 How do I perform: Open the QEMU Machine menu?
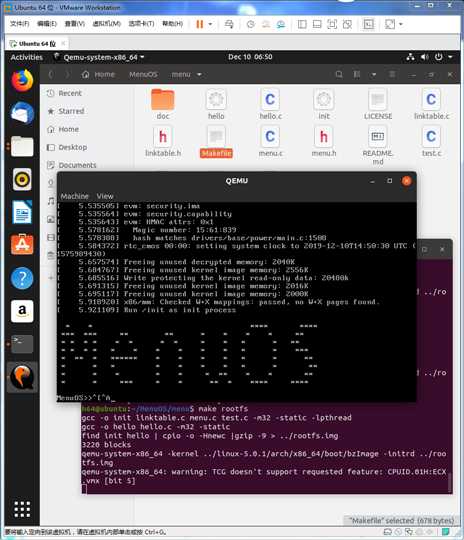coord(75,196)
